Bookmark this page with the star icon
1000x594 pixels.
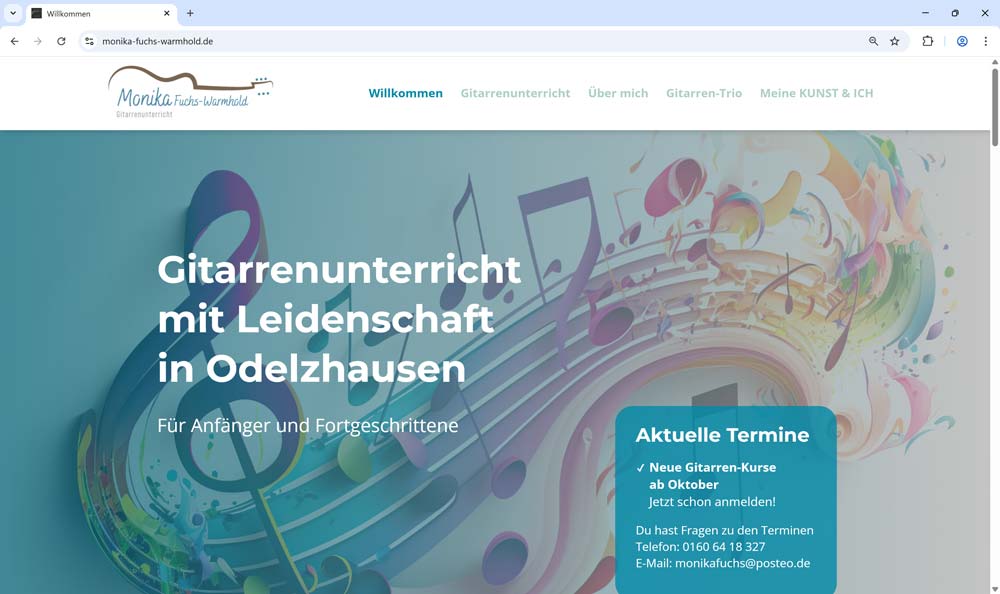point(895,41)
